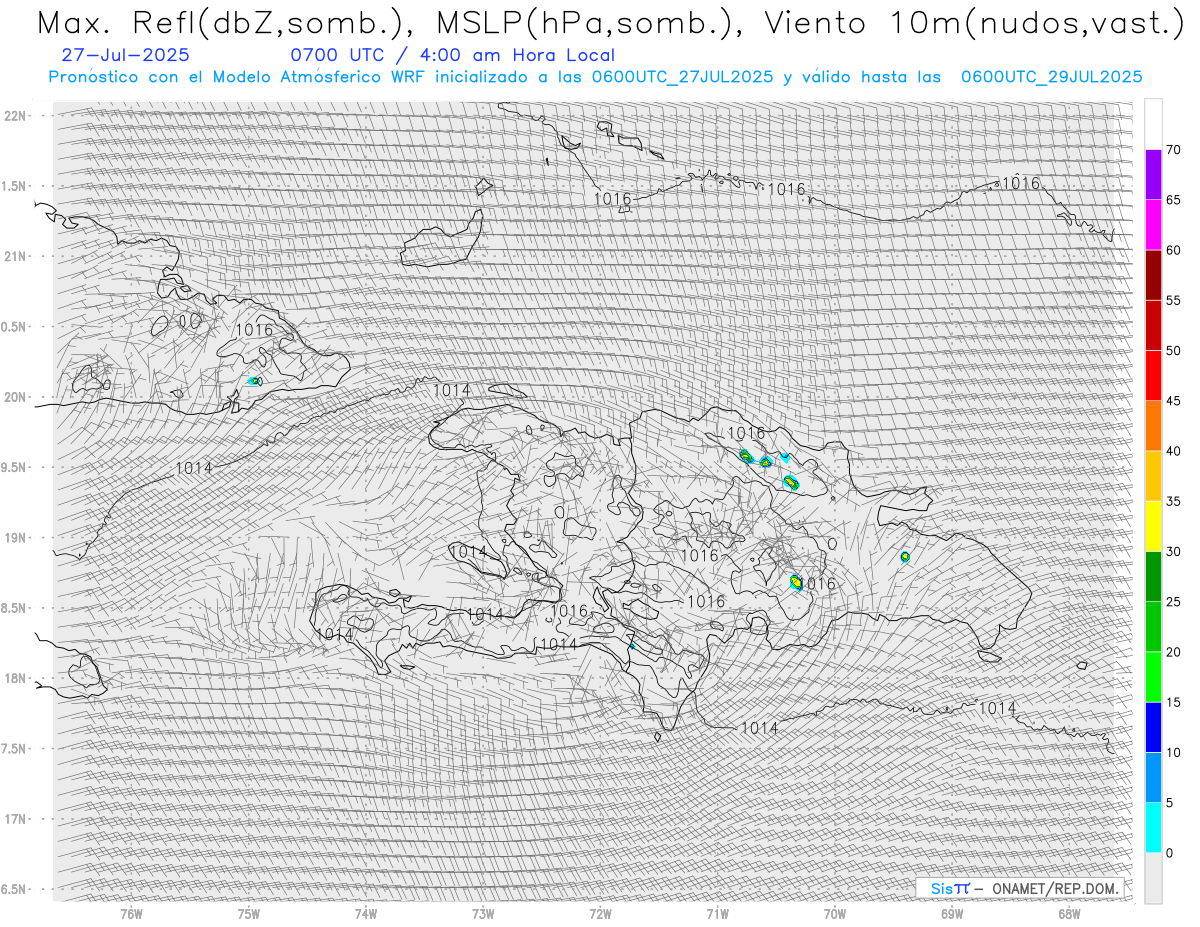Viewport: 1200px width, 927px height.
Task: Click the colorbar value 5
Action: (x=1169, y=802)
